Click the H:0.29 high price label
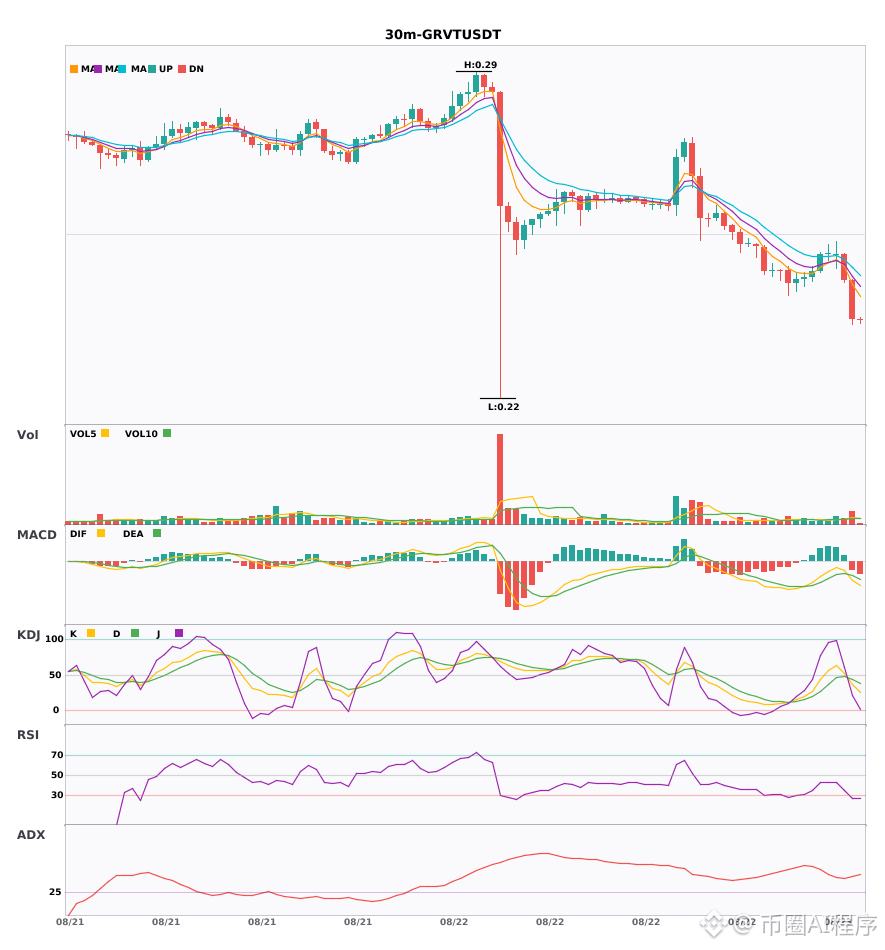 [x=480, y=65]
